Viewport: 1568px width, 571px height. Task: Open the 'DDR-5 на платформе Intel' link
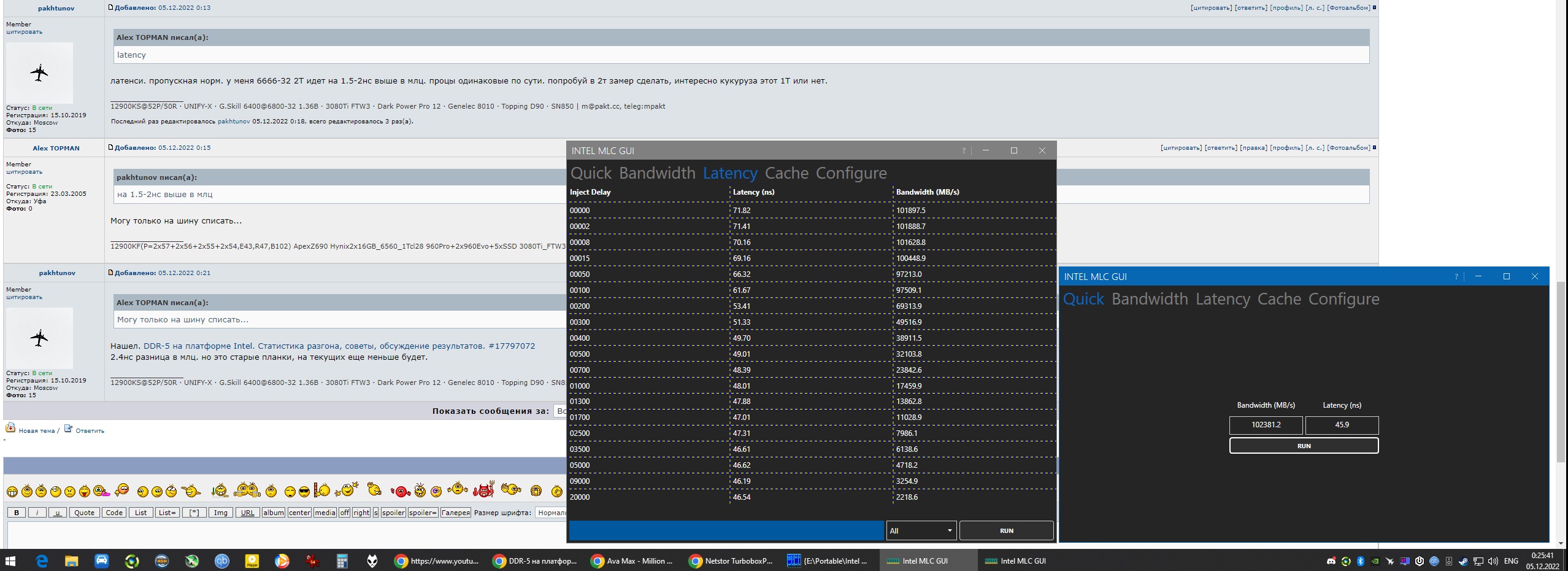tap(339, 346)
